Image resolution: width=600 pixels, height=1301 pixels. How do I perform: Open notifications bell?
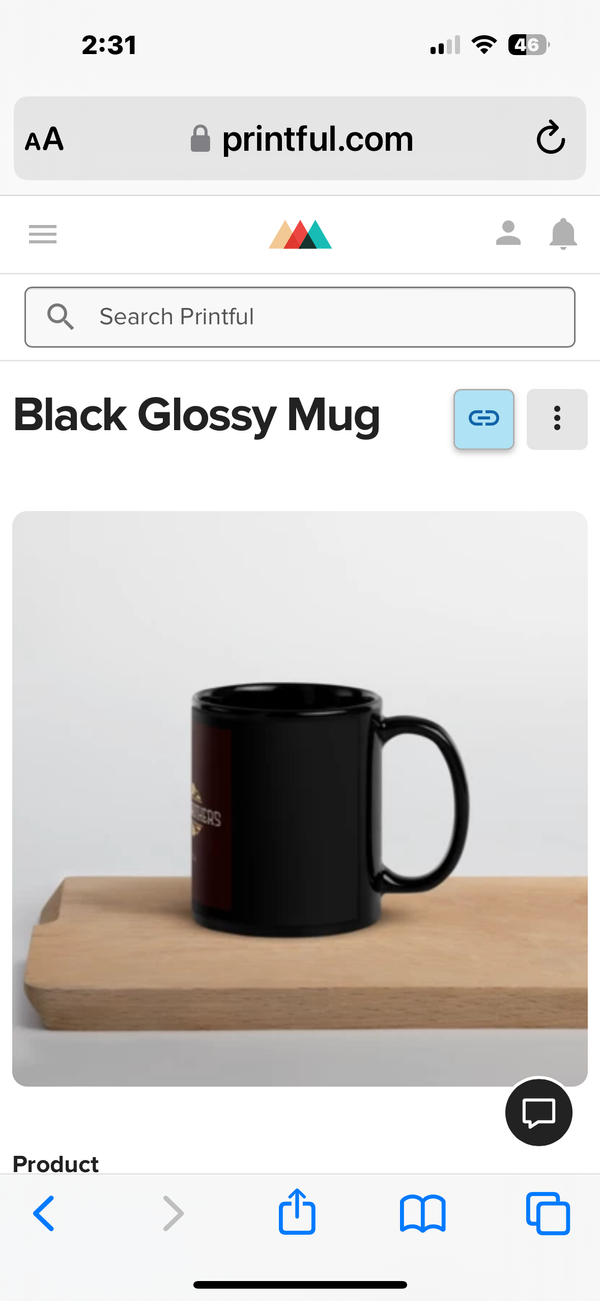564,234
